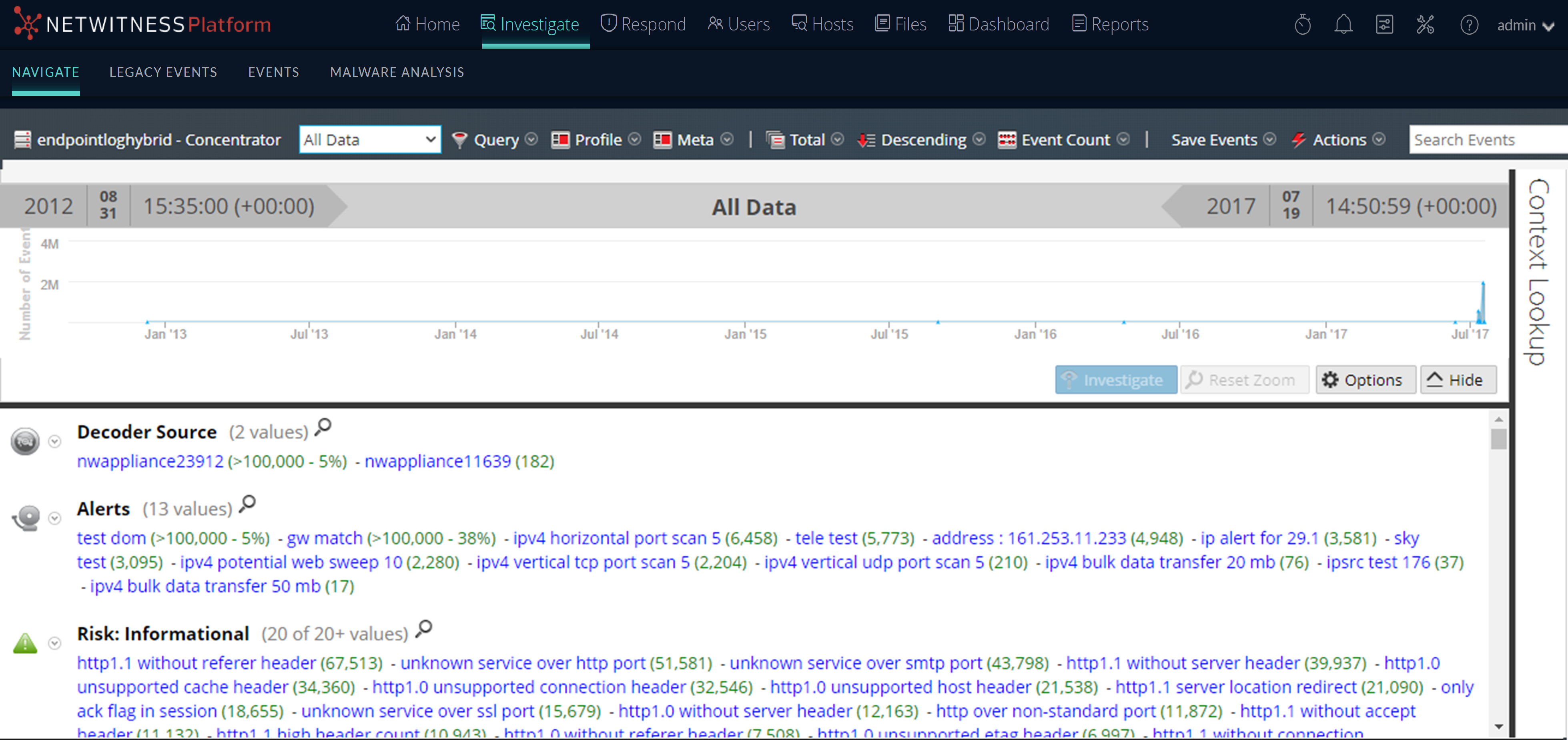The width and height of the screenshot is (1568, 740).
Task: Open the All Data time range dropdown
Action: tap(369, 139)
